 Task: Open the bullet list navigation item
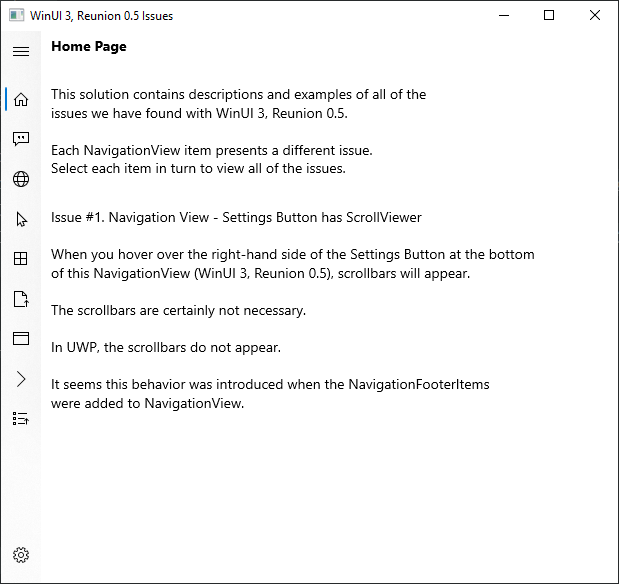point(21,419)
